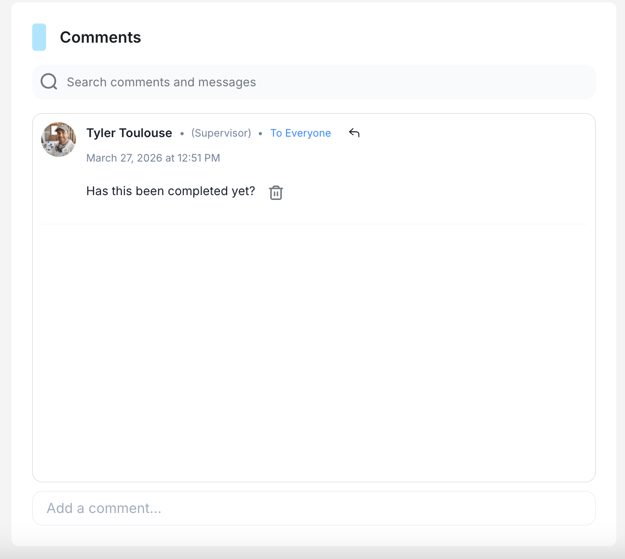
Task: Click the blue marker beside Comments
Action: pyautogui.click(x=39, y=37)
